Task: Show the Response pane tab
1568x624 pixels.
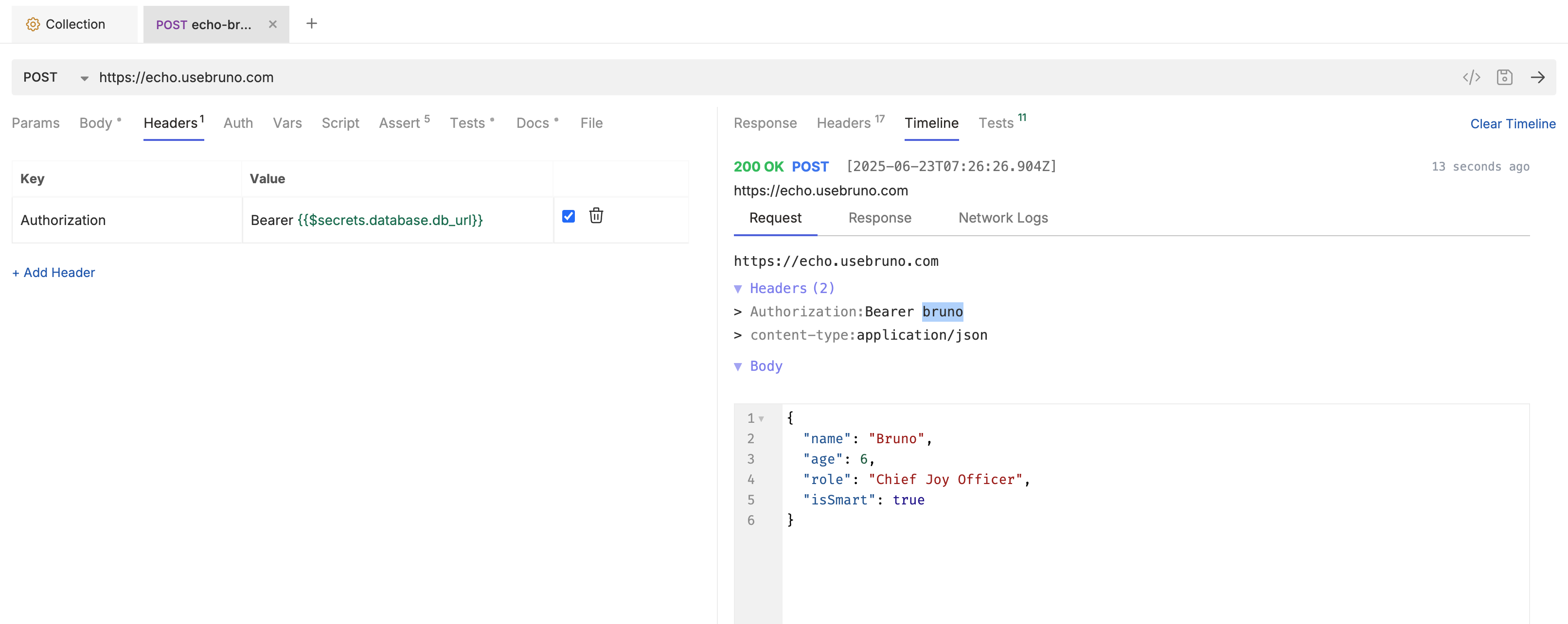Action: 765,123
